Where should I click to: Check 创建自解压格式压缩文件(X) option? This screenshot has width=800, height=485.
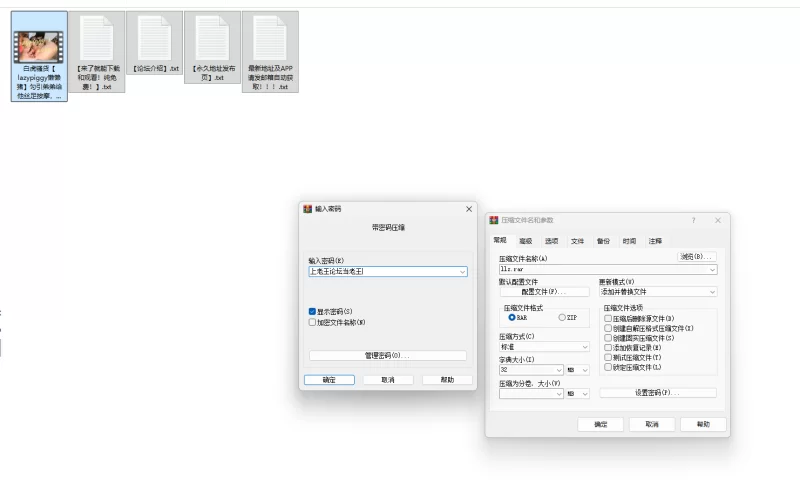pyautogui.click(x=608, y=328)
